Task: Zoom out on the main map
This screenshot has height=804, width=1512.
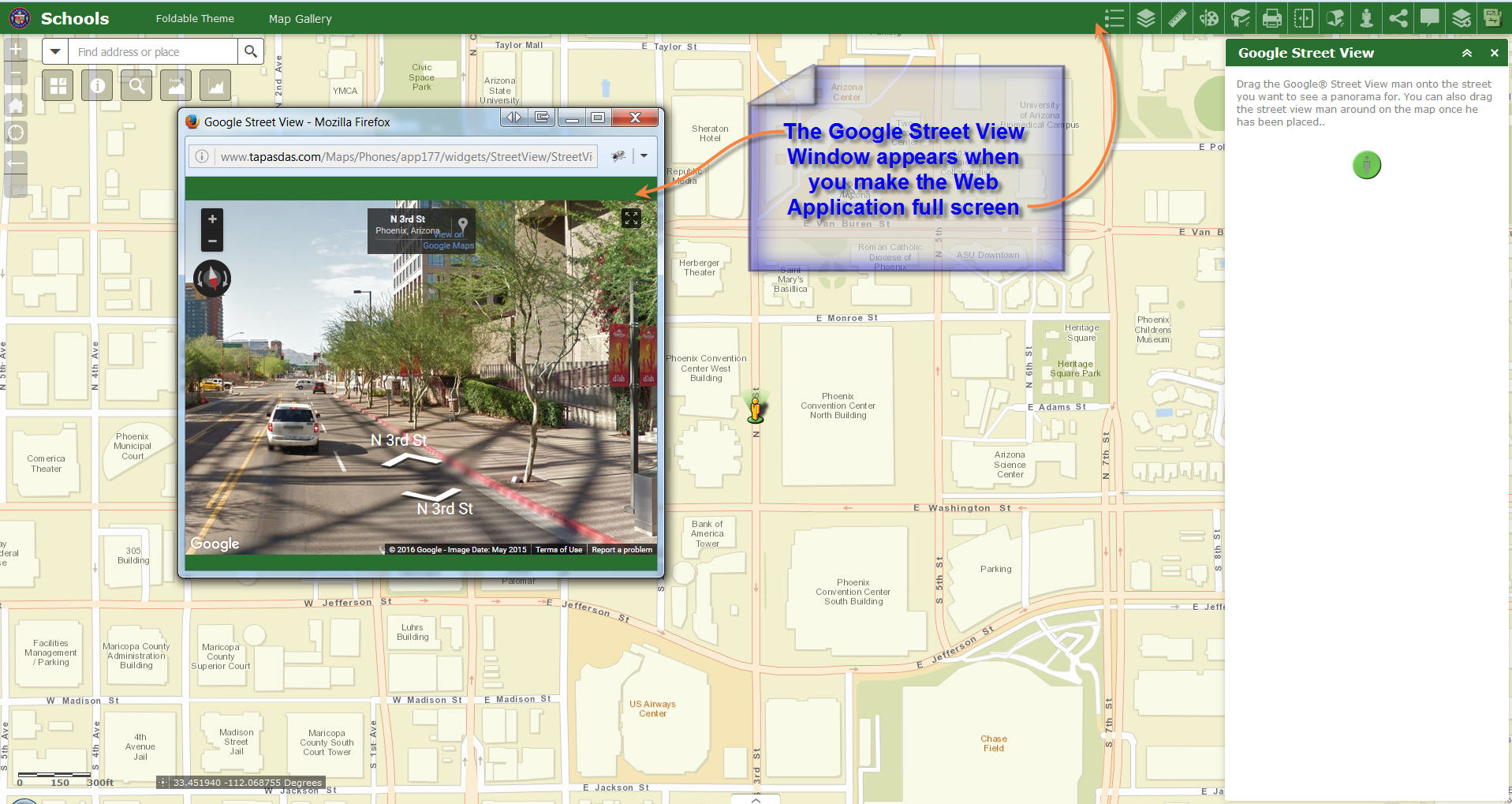Action: pos(16,73)
